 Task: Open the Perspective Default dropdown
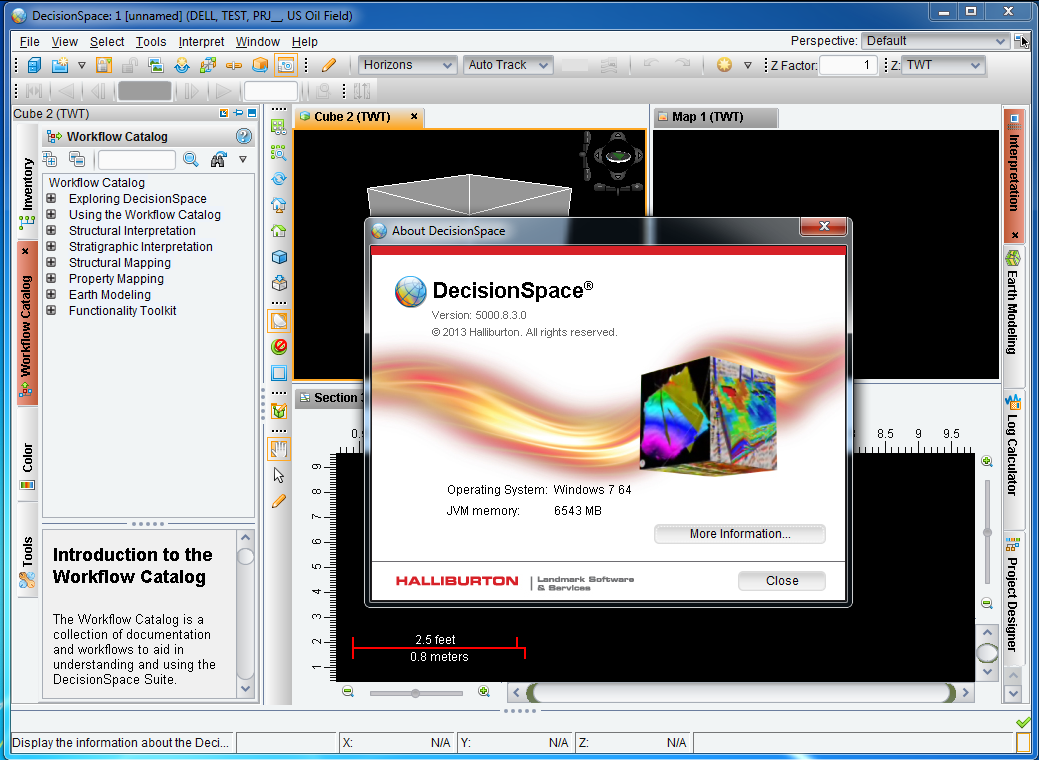[936, 41]
